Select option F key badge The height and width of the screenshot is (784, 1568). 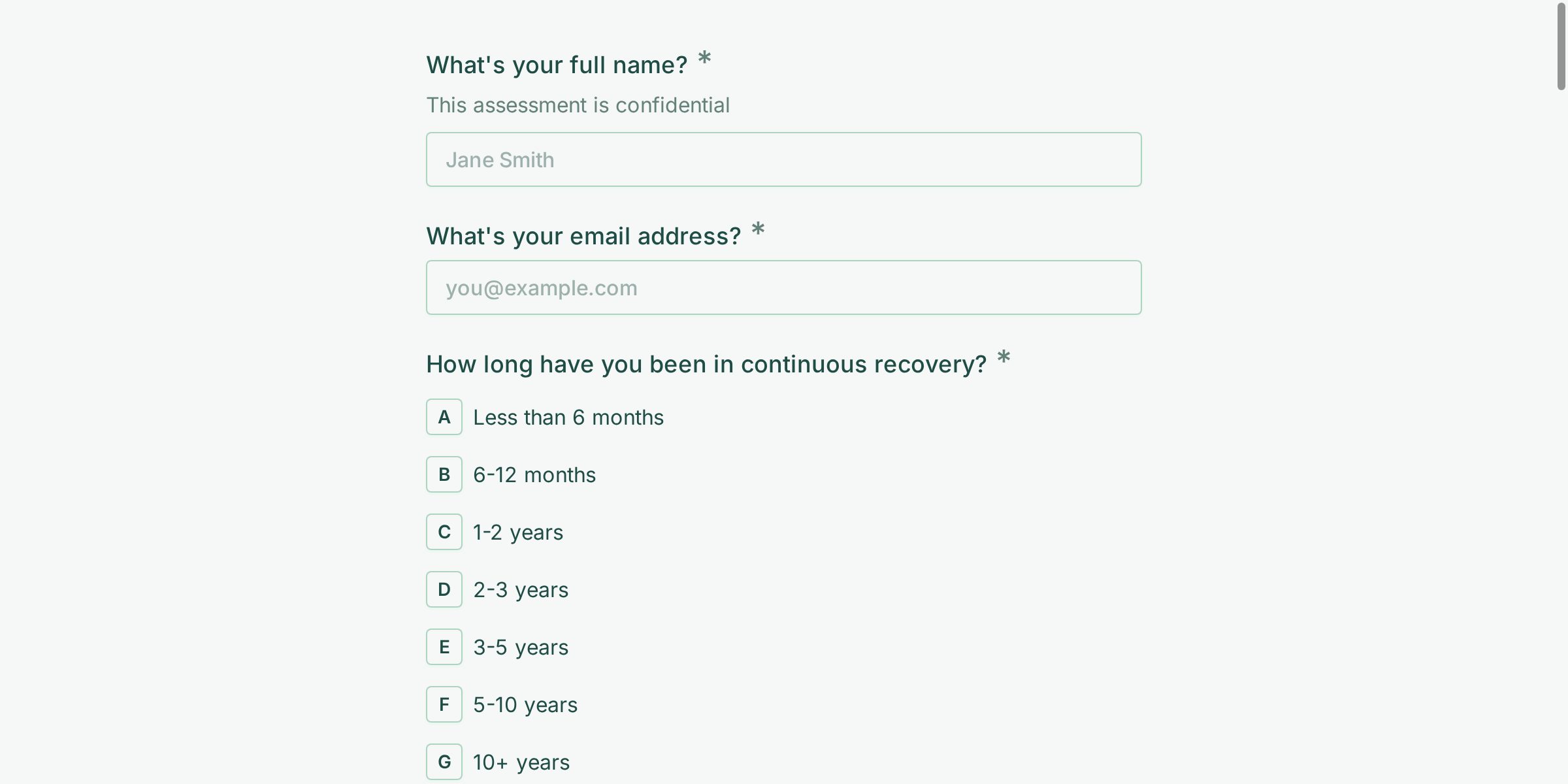(444, 704)
